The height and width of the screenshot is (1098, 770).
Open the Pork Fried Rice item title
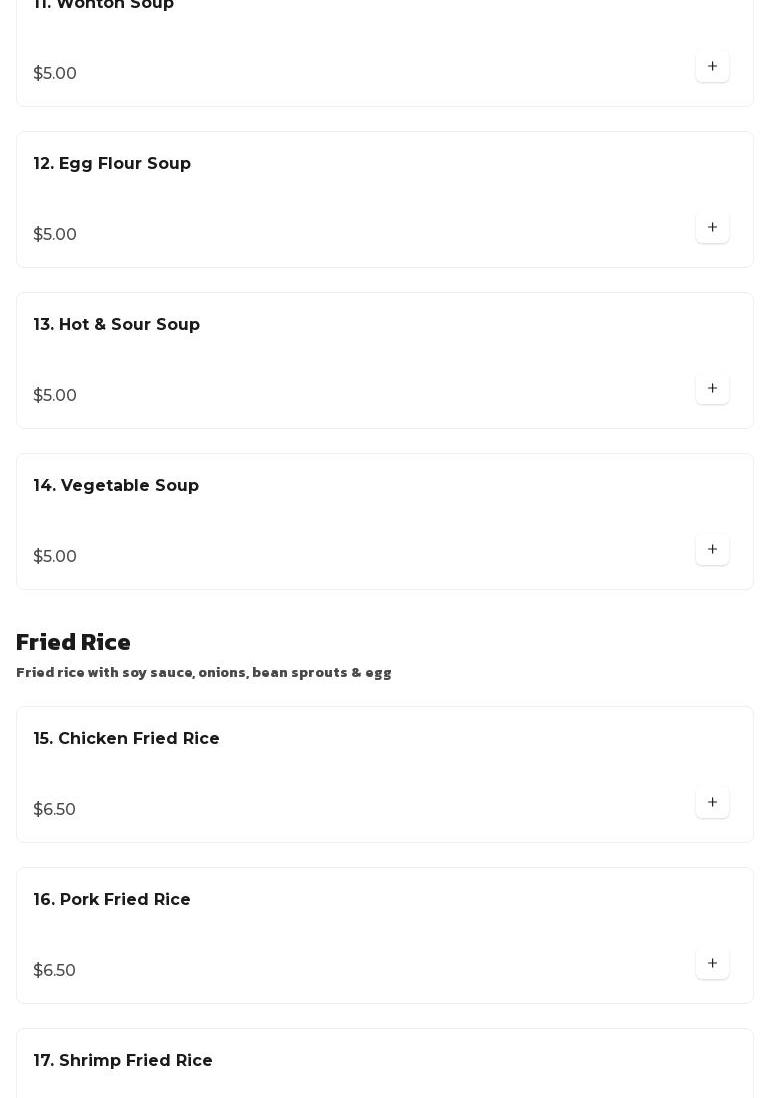(112, 900)
